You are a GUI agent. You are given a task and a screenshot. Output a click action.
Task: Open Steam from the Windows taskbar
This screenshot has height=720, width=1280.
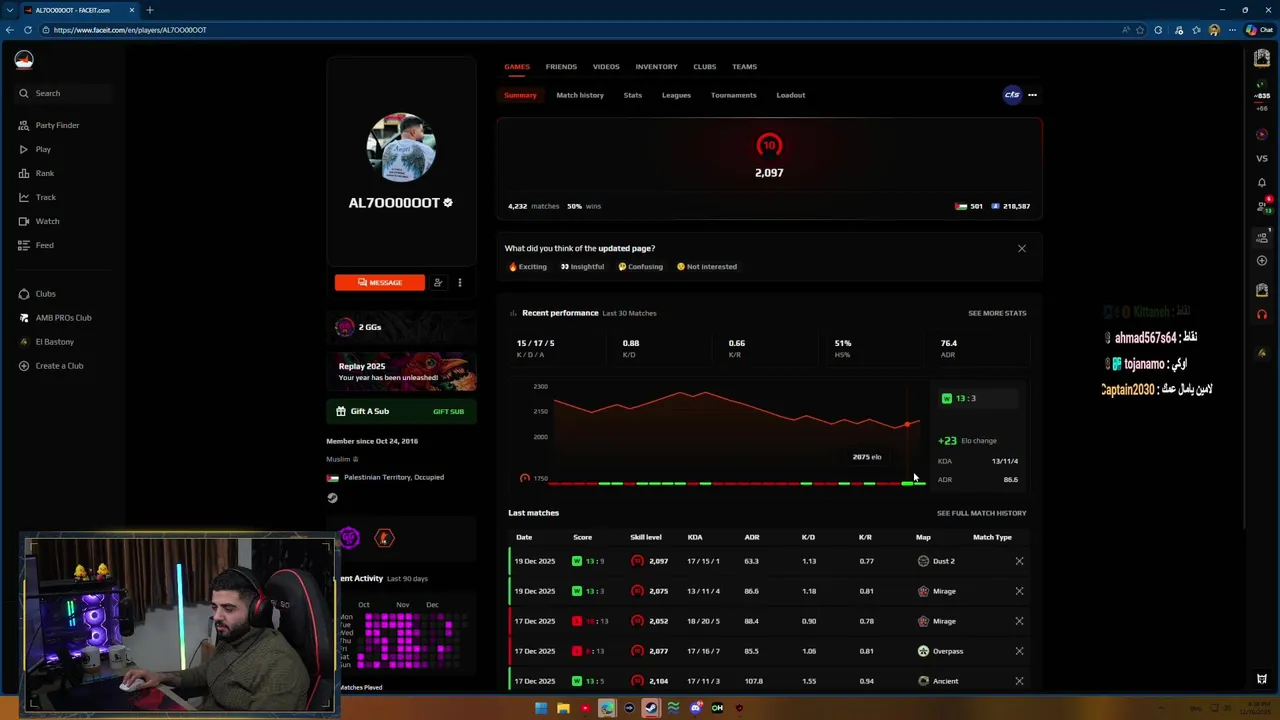click(651, 708)
